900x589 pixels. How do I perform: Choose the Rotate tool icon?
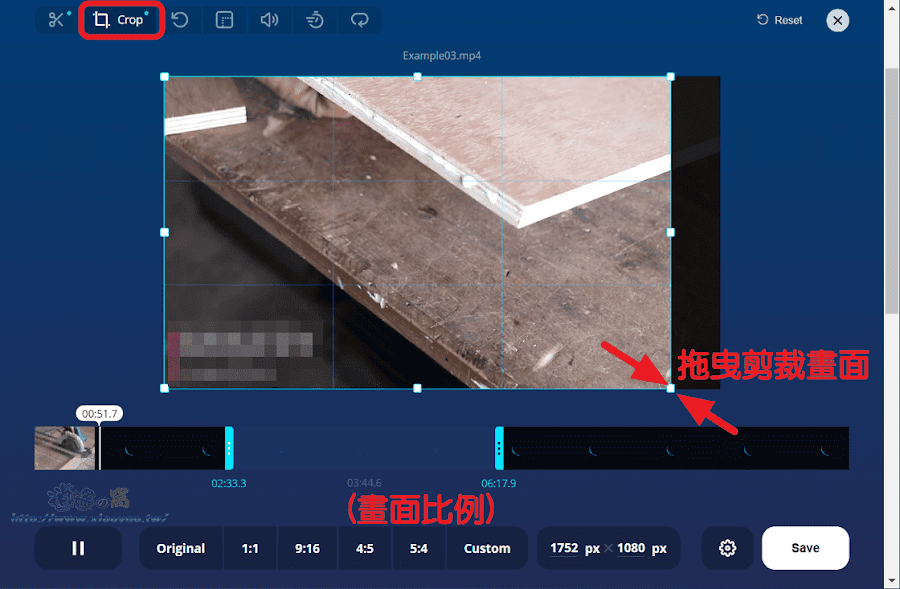[x=180, y=20]
